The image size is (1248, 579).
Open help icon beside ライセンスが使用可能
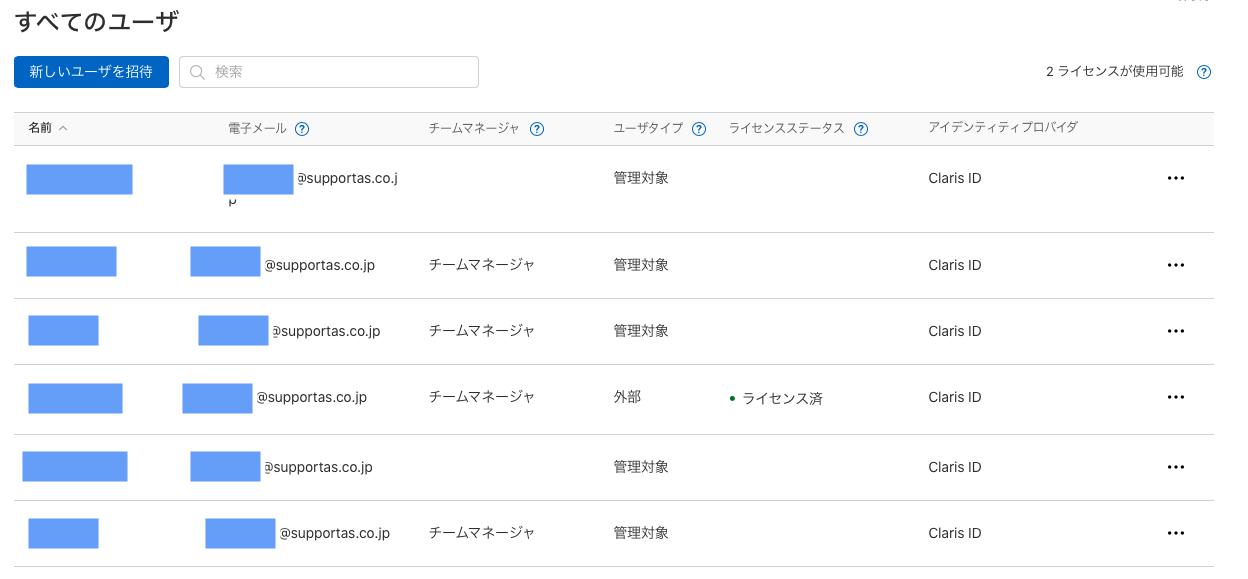pyautogui.click(x=1204, y=72)
